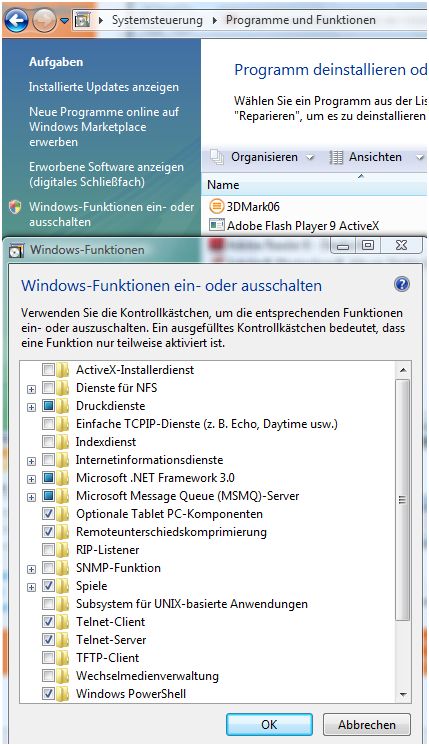Viewport: 429px width, 746px height.
Task: Click the feature list scrollbar thumb
Action: point(402,500)
